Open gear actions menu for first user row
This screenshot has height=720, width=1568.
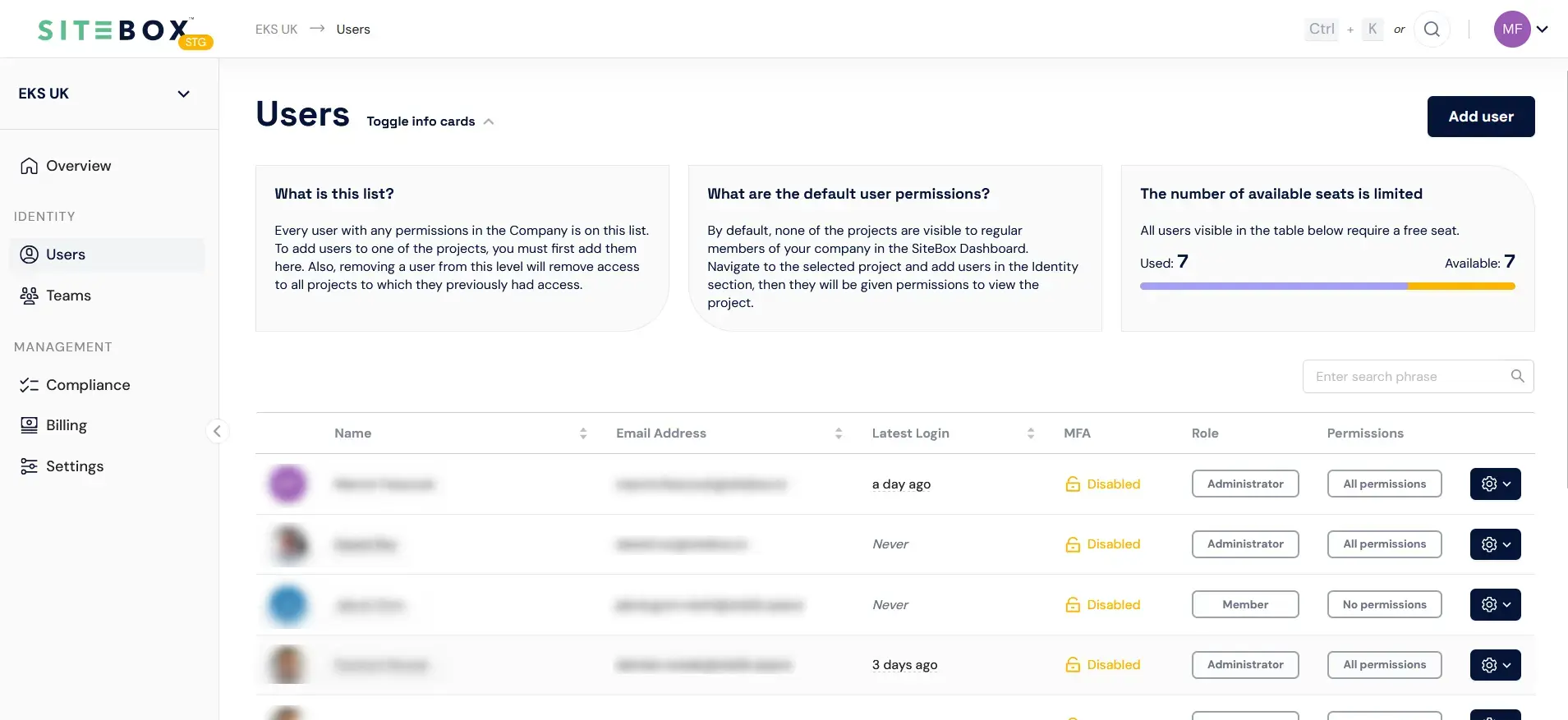coord(1495,484)
